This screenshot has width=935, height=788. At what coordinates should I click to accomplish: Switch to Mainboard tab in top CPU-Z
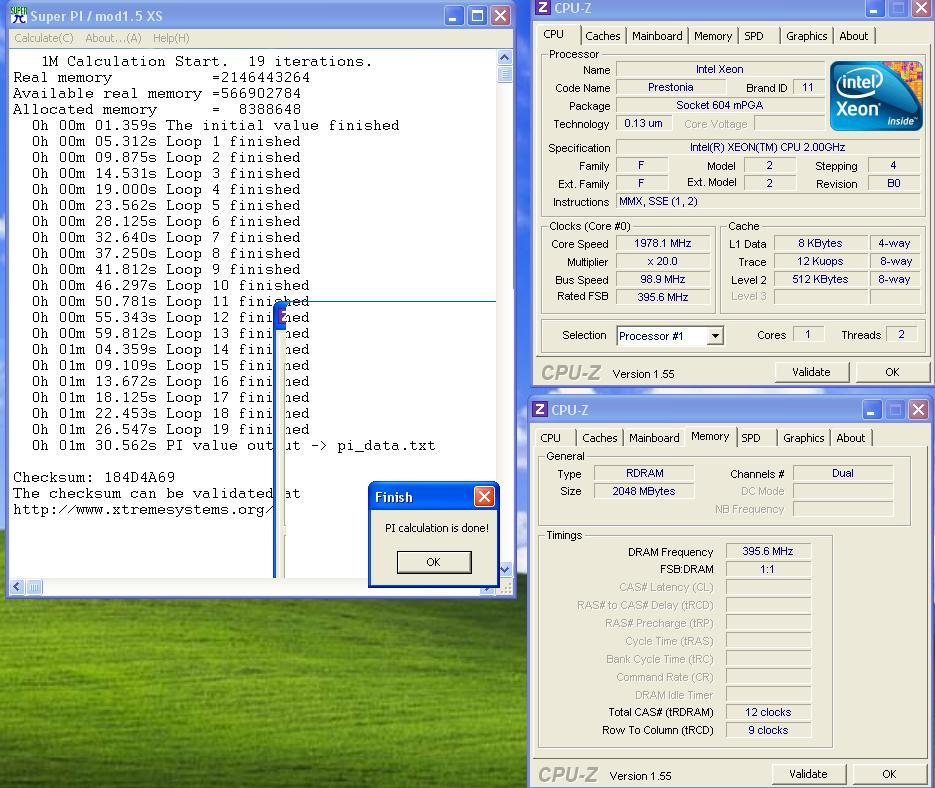pyautogui.click(x=657, y=36)
